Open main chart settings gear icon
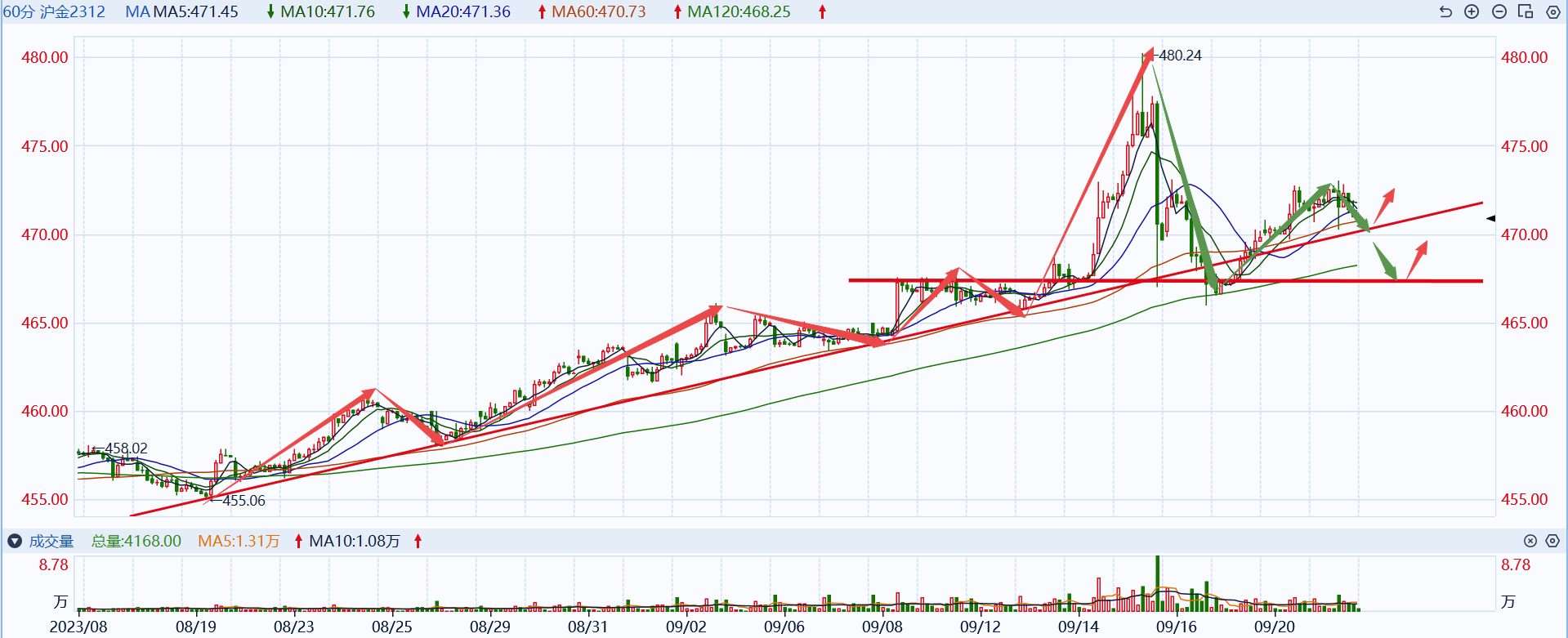Image resolution: width=1568 pixels, height=638 pixels. pos(1553,11)
